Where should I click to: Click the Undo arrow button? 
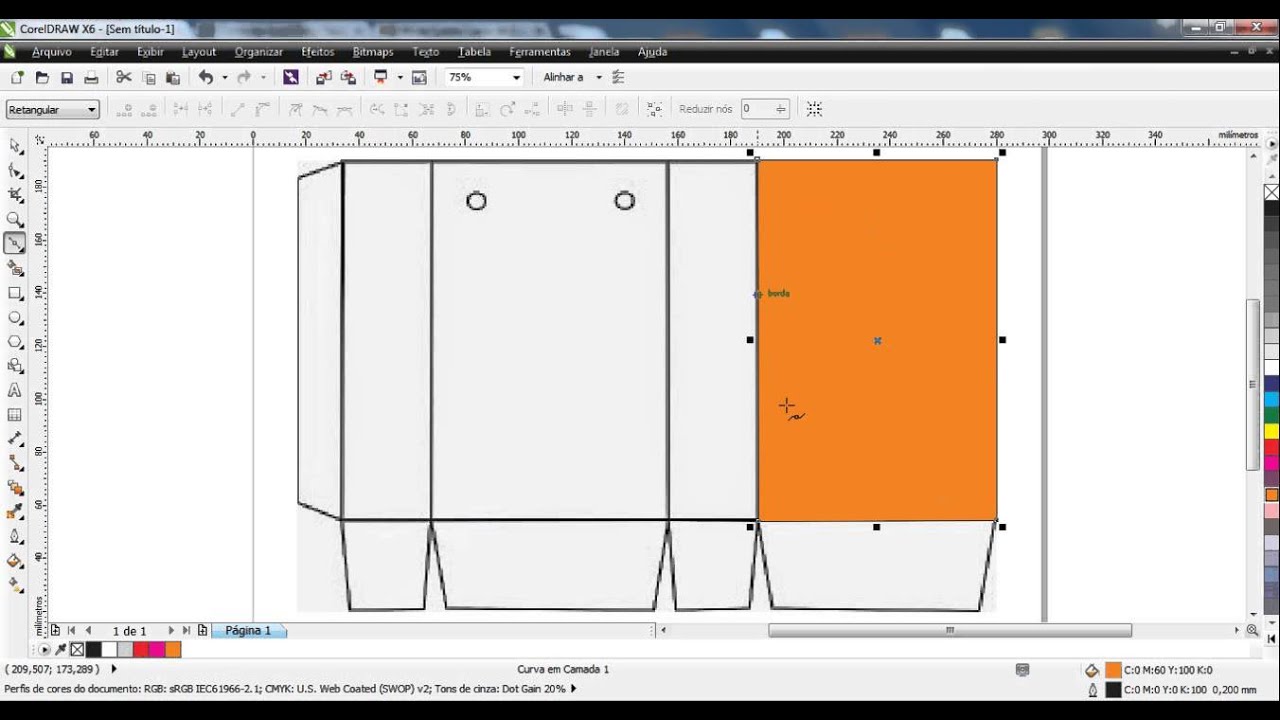(x=206, y=77)
